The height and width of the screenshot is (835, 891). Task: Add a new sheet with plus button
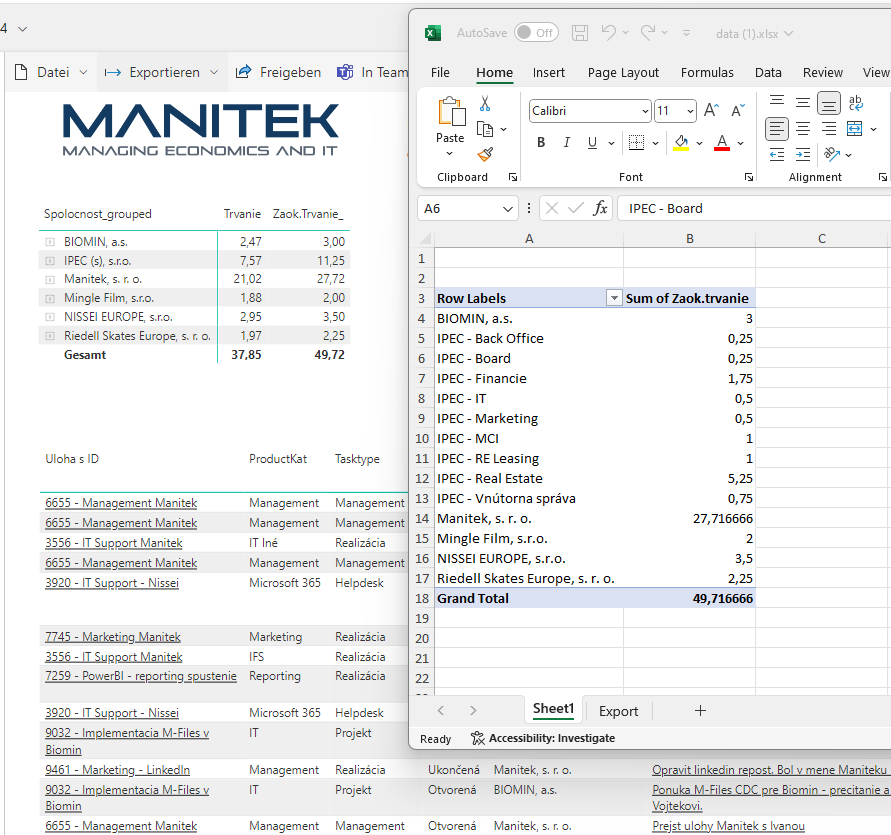(700, 711)
